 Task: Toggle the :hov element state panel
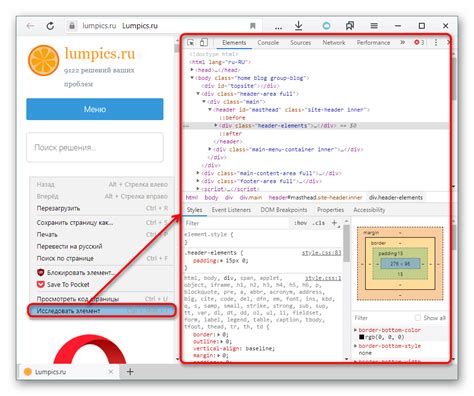pos(300,223)
